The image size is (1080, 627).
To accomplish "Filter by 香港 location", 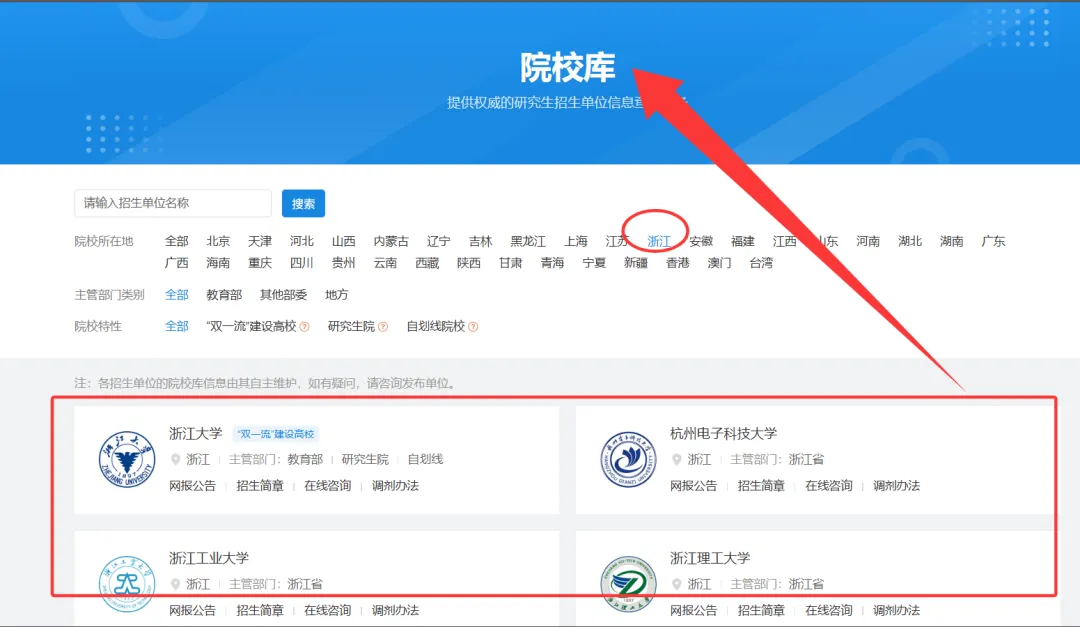I will click(678, 263).
